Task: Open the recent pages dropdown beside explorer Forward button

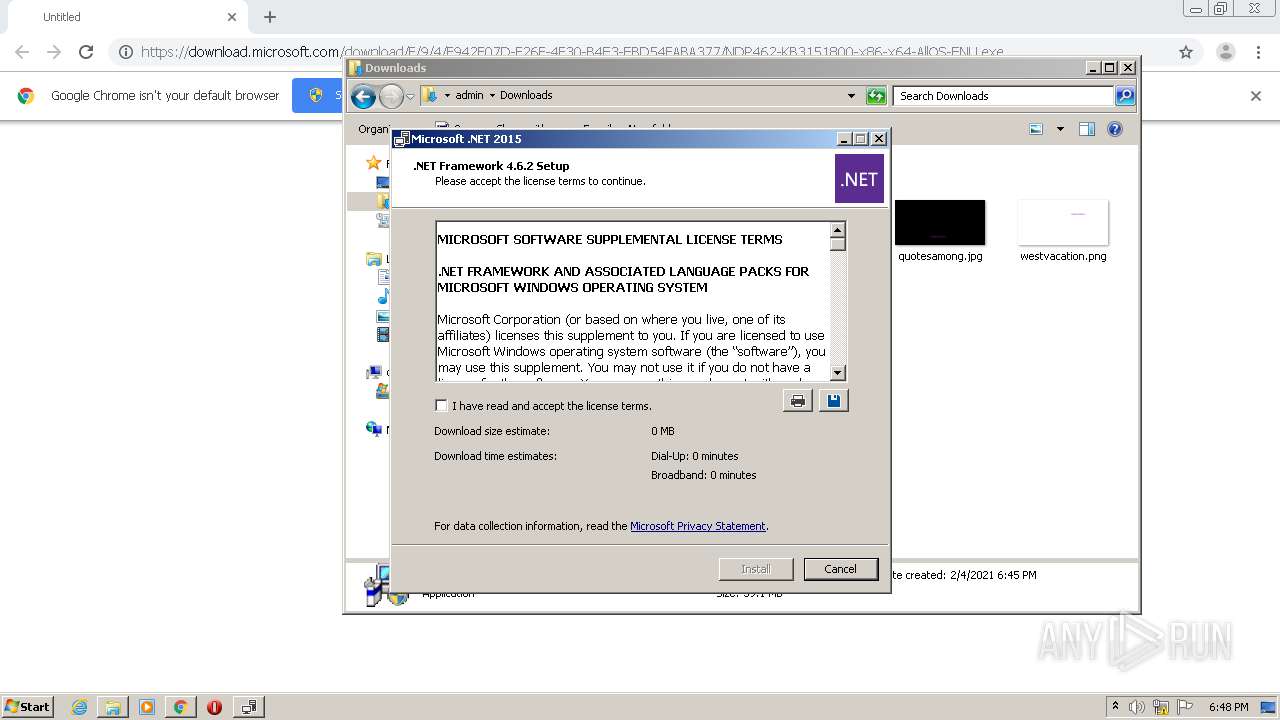Action: (410, 97)
